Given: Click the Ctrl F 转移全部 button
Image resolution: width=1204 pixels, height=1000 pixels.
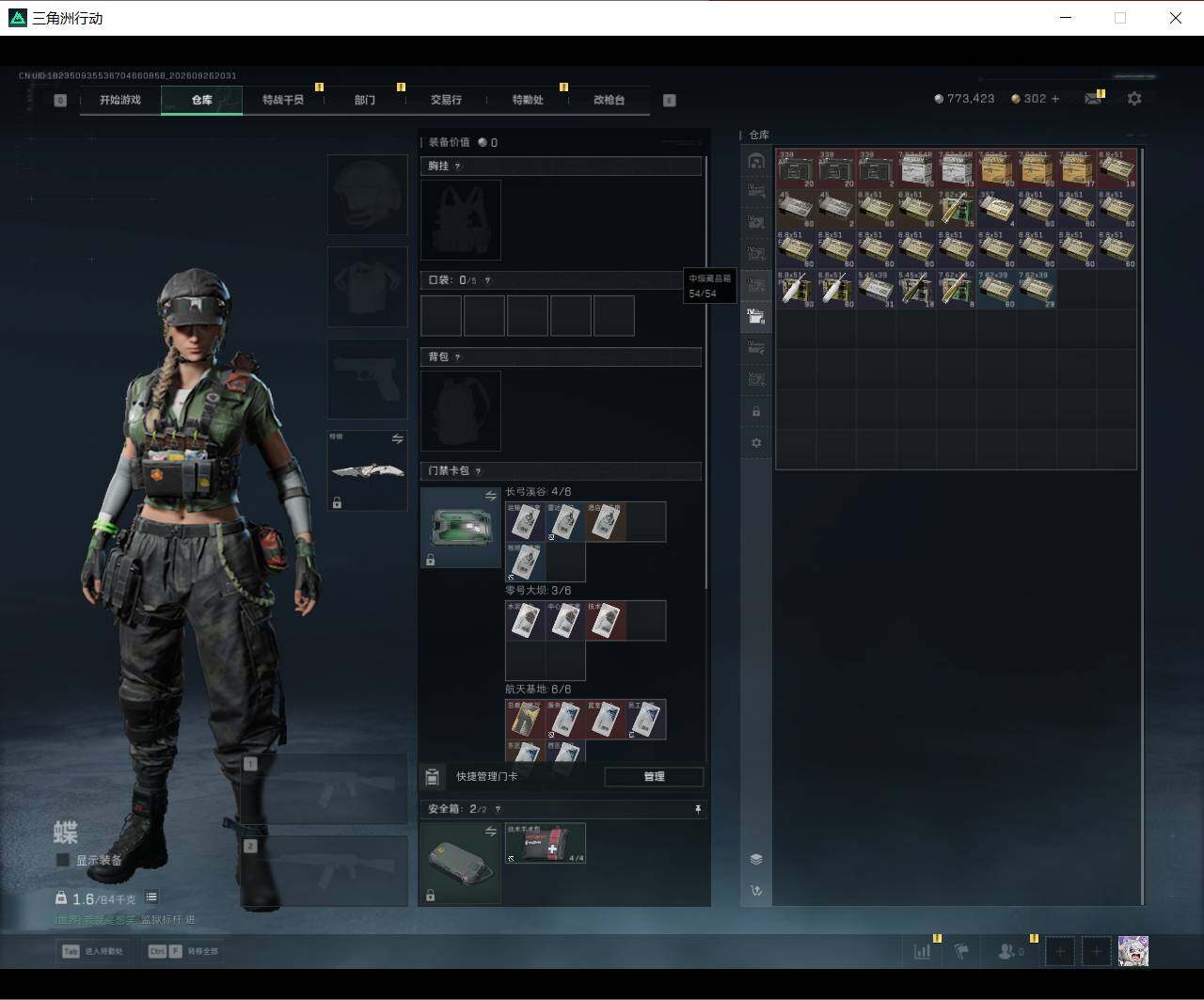Looking at the screenshot, I should coord(183,951).
